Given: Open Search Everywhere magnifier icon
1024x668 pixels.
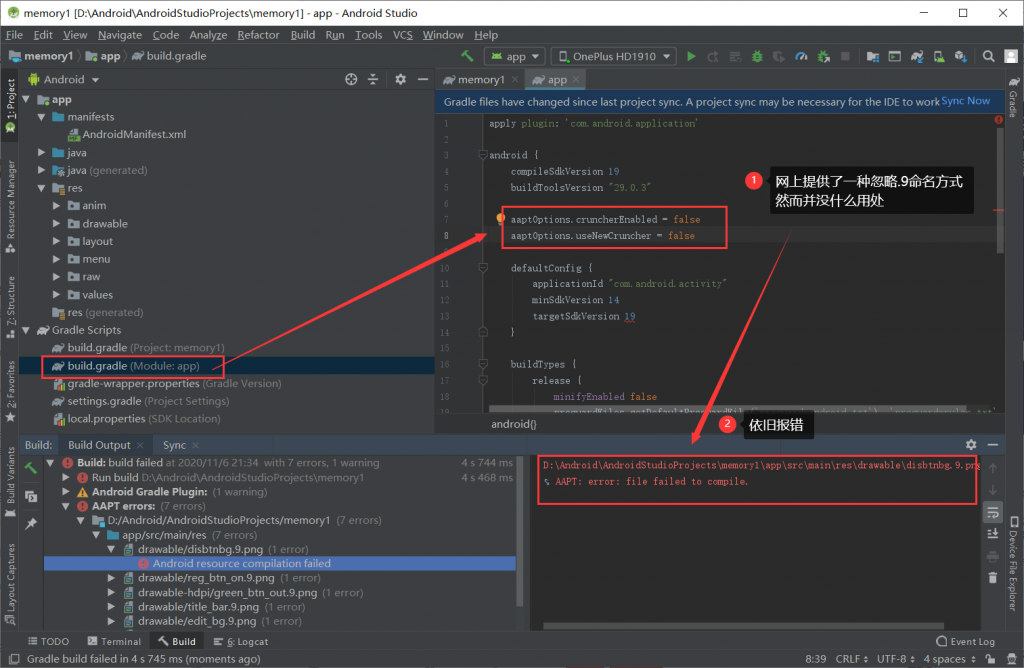Looking at the screenshot, I should pyautogui.click(x=988, y=57).
